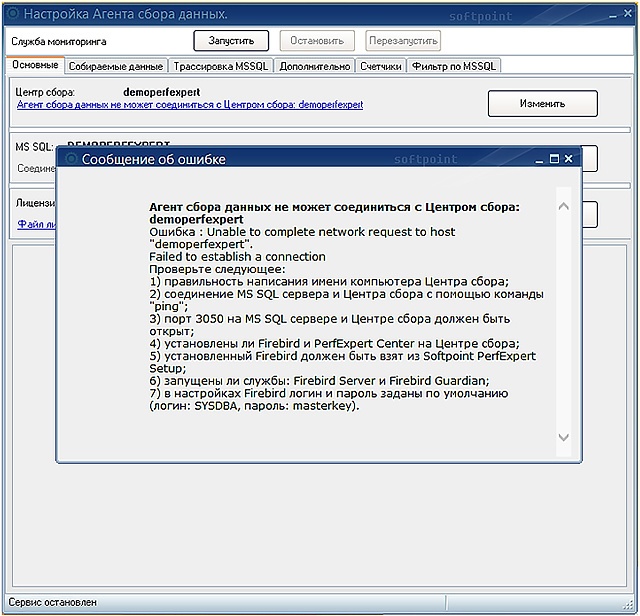Click the greyed Перезапустить button
640x616 pixels.
click(x=403, y=40)
